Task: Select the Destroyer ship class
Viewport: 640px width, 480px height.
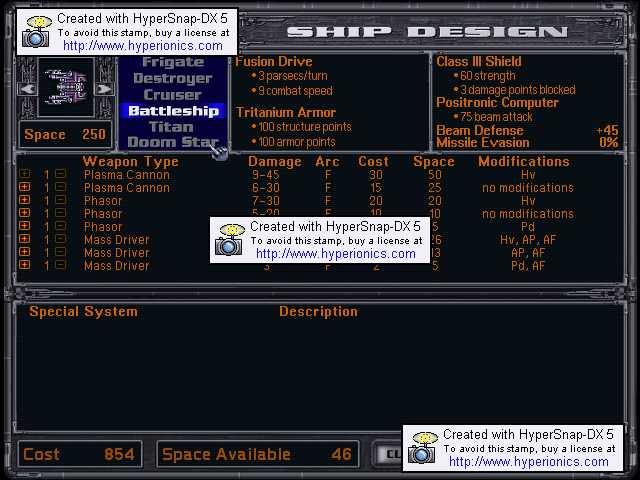Action: 173,78
